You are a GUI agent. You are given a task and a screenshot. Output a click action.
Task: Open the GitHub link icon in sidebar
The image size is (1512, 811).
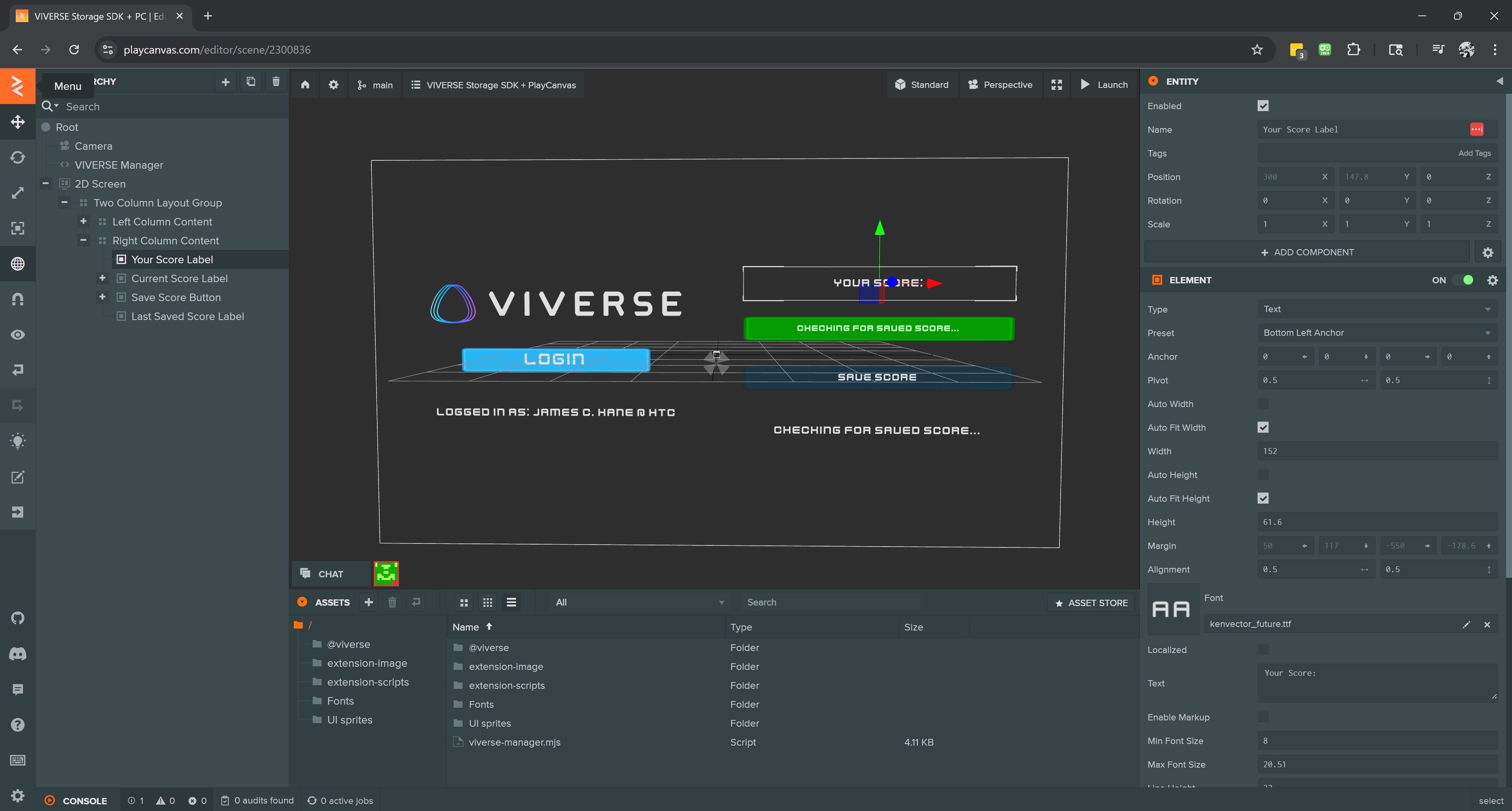coord(18,618)
